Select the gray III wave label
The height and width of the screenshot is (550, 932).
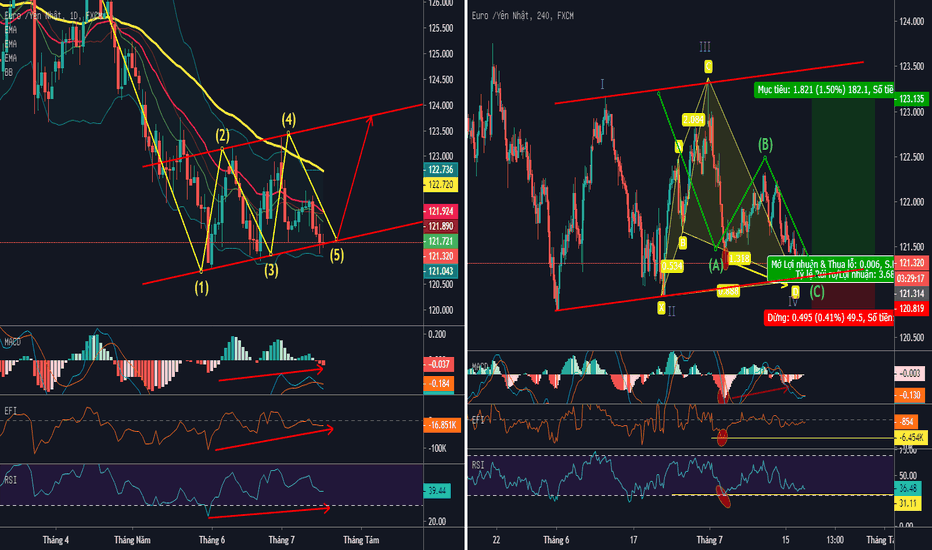(x=704, y=46)
